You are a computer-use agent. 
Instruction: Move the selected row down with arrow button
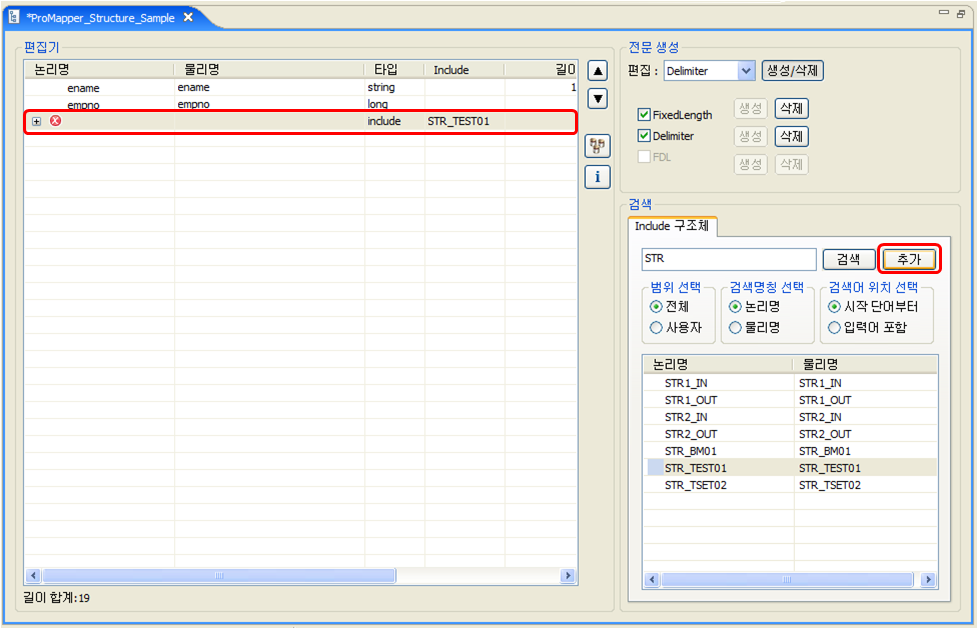point(596,98)
